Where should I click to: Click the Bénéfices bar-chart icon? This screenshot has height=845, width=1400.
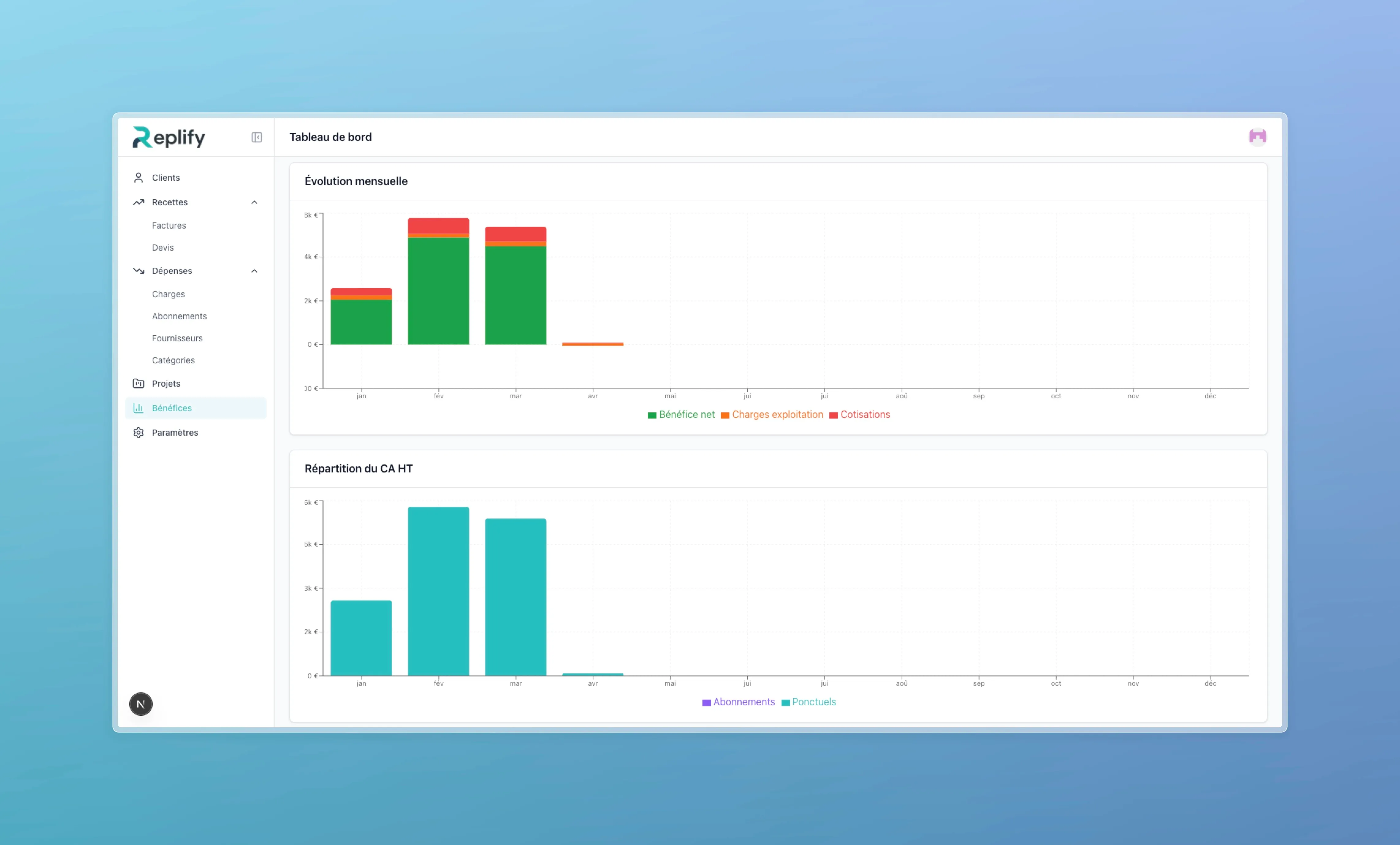tap(138, 408)
